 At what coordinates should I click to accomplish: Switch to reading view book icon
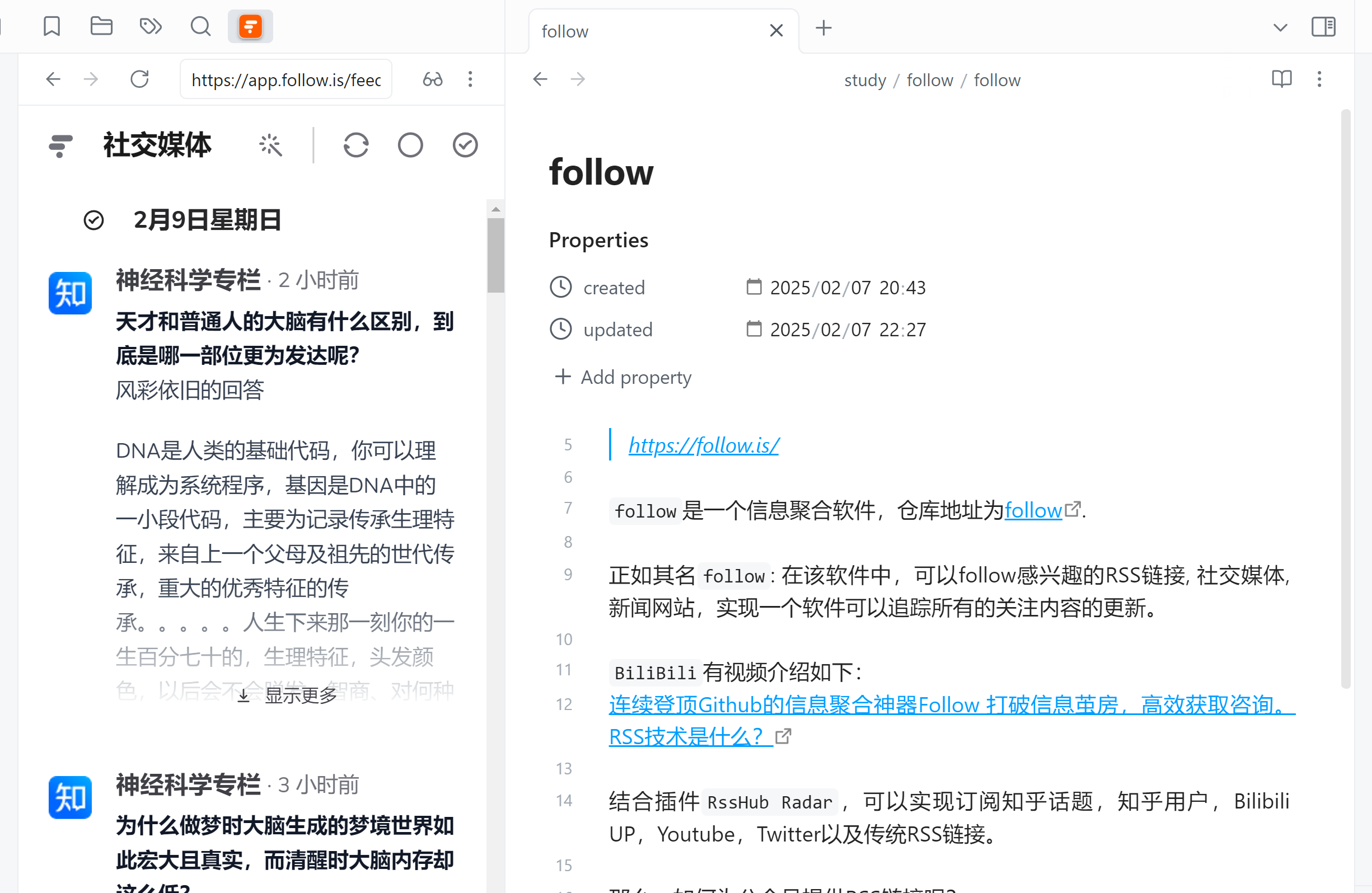tap(1281, 79)
